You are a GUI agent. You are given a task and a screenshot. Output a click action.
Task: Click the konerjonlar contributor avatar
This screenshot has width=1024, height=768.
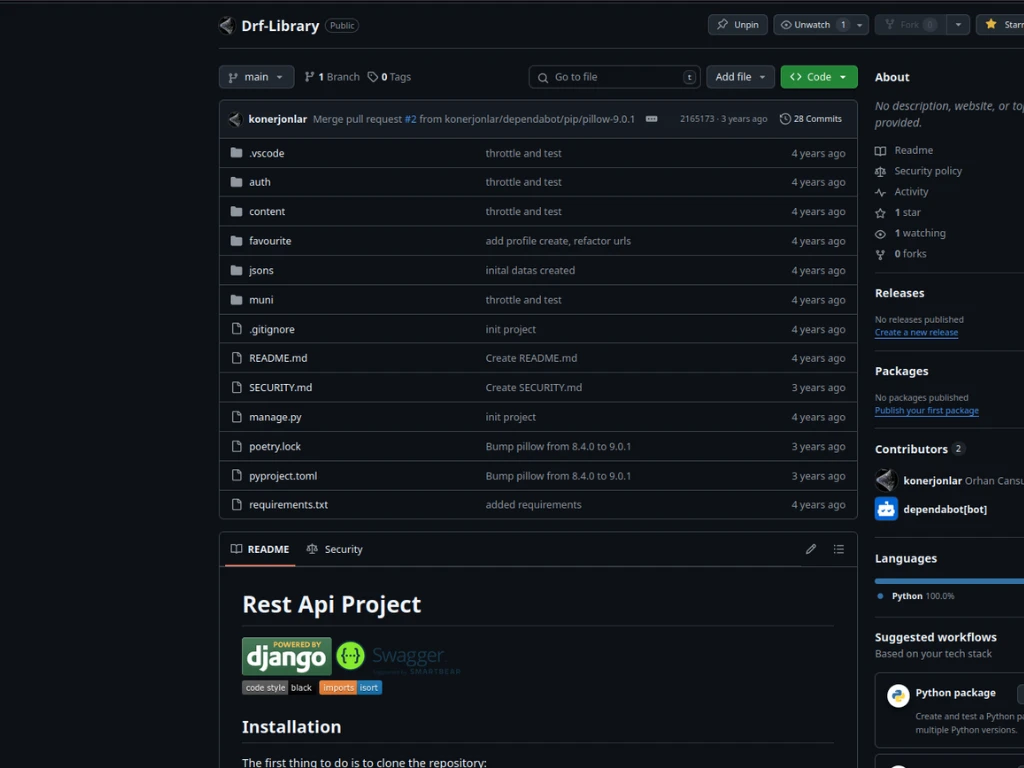886,481
